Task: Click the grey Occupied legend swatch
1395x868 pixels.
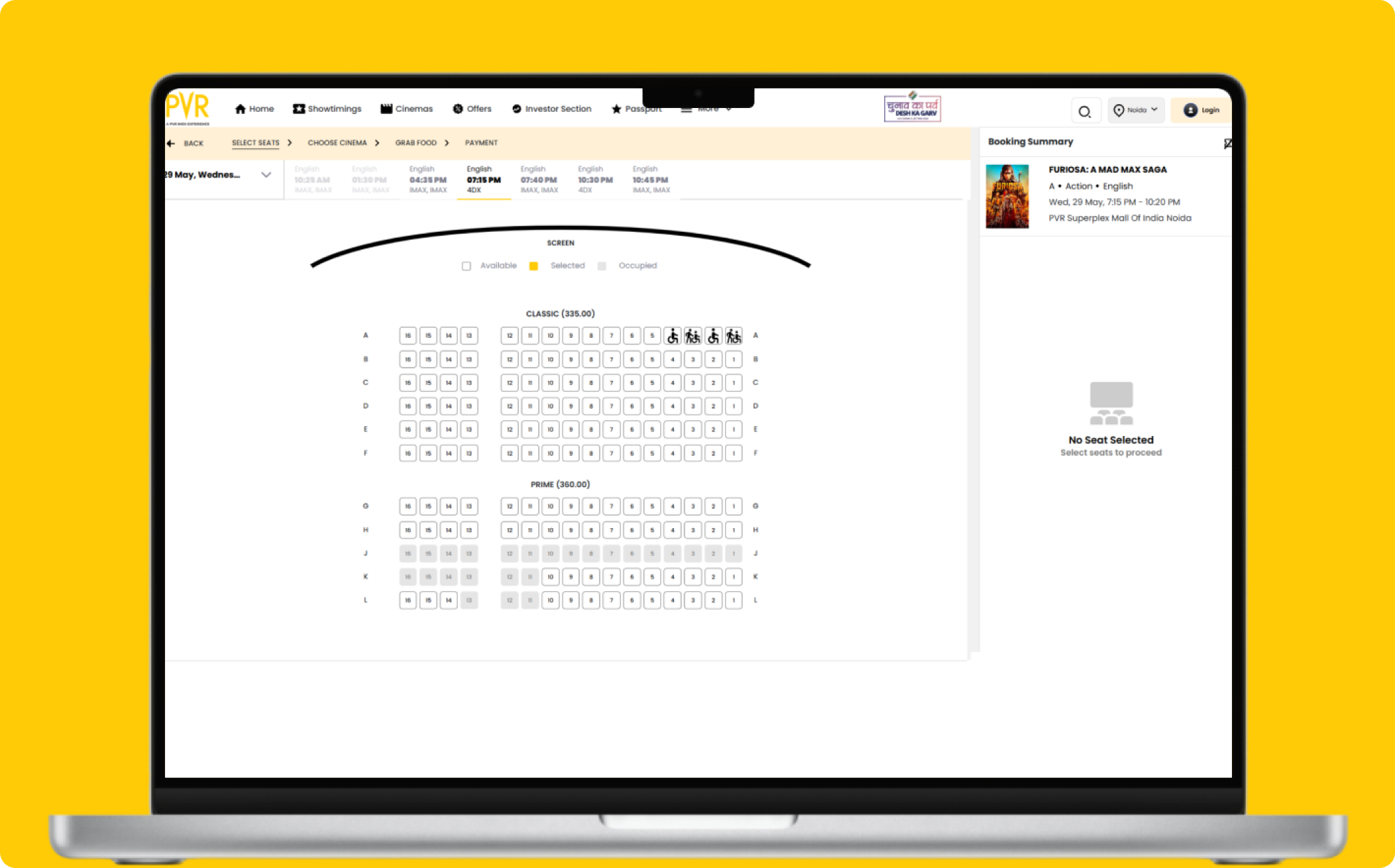Action: (602, 266)
